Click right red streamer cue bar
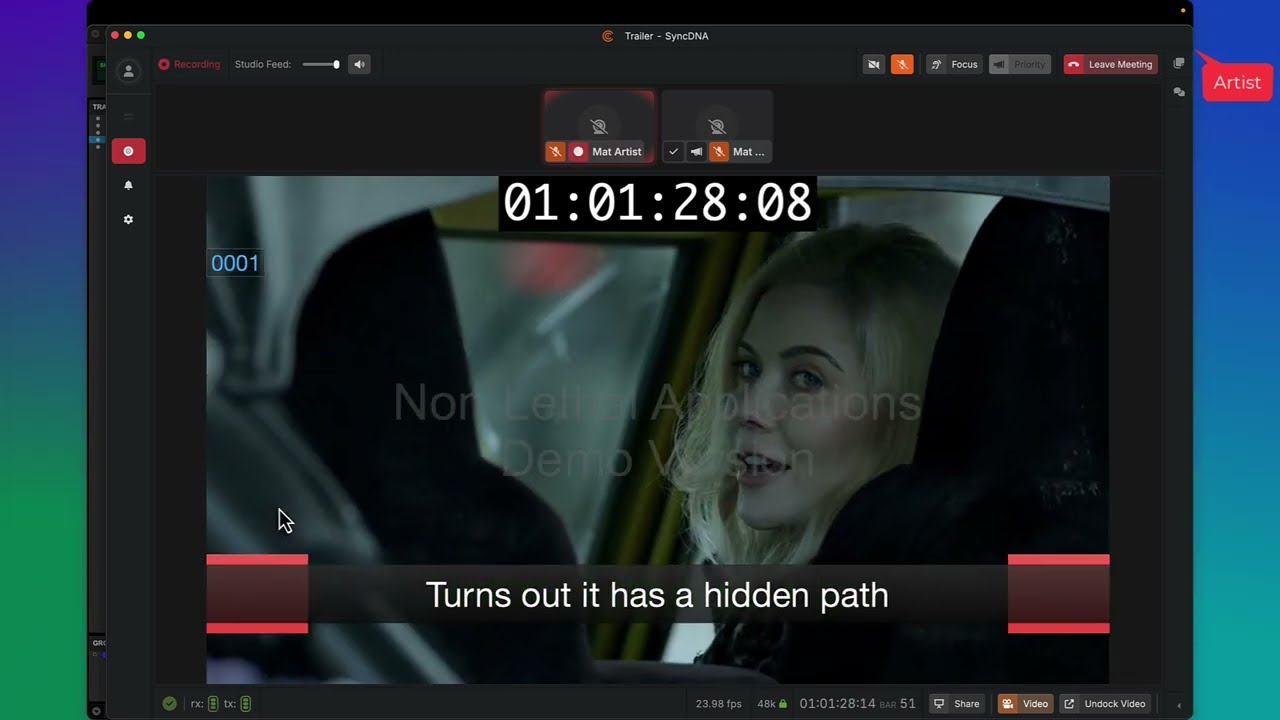 (1058, 594)
